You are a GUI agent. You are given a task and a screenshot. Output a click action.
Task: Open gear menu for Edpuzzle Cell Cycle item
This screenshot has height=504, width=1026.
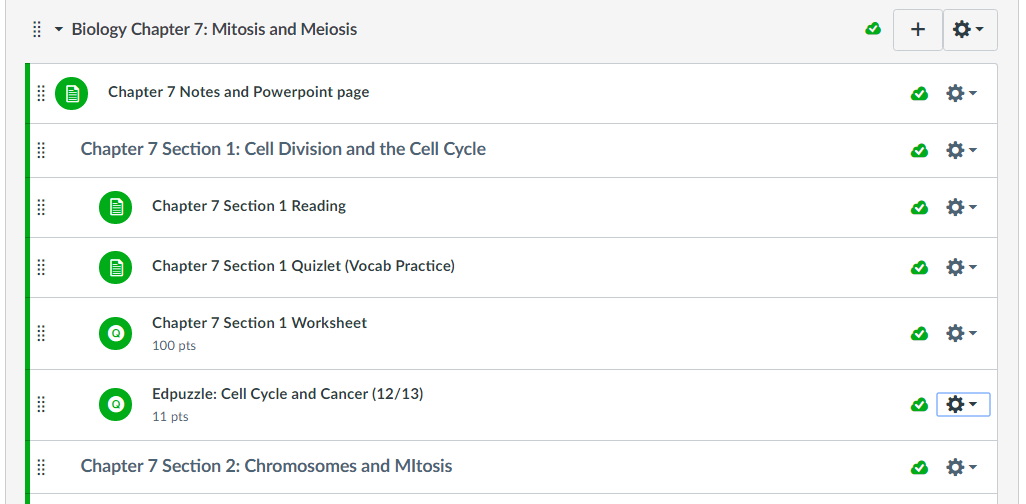click(962, 404)
